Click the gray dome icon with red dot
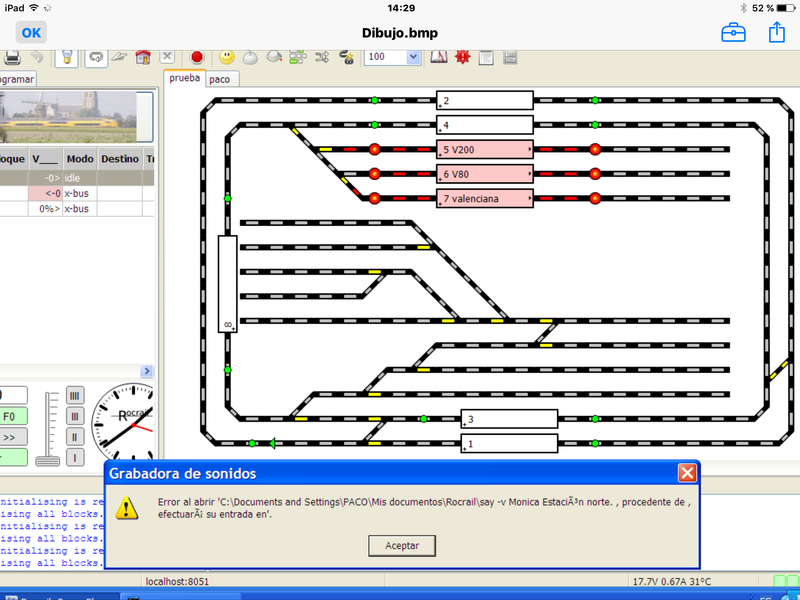Image resolution: width=800 pixels, height=600 pixels. point(274,57)
